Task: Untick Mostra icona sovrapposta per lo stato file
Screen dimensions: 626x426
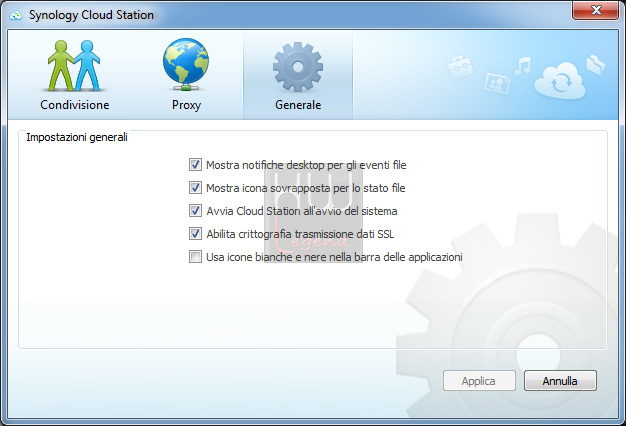Action: coord(195,187)
